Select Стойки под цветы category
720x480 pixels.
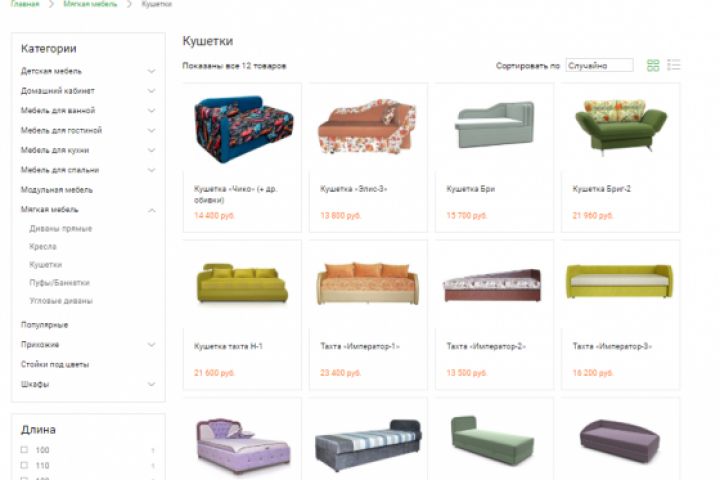pos(55,364)
